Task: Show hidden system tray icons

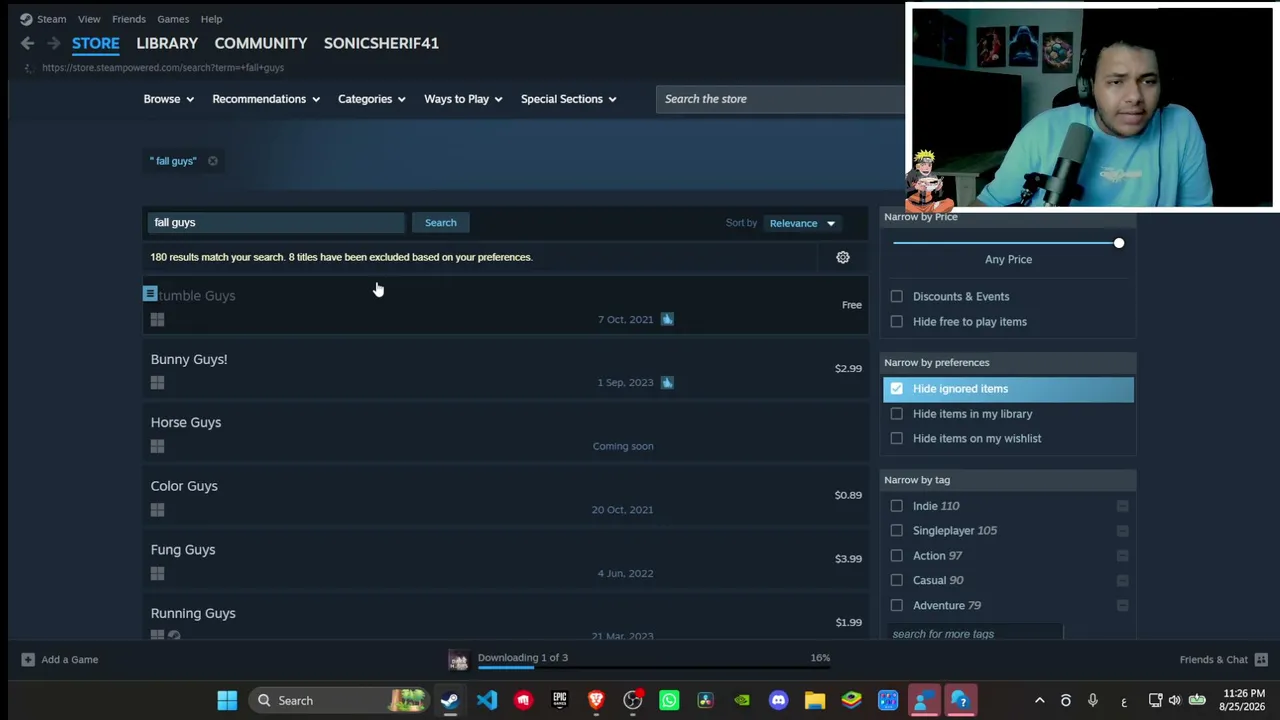Action: tap(1039, 701)
